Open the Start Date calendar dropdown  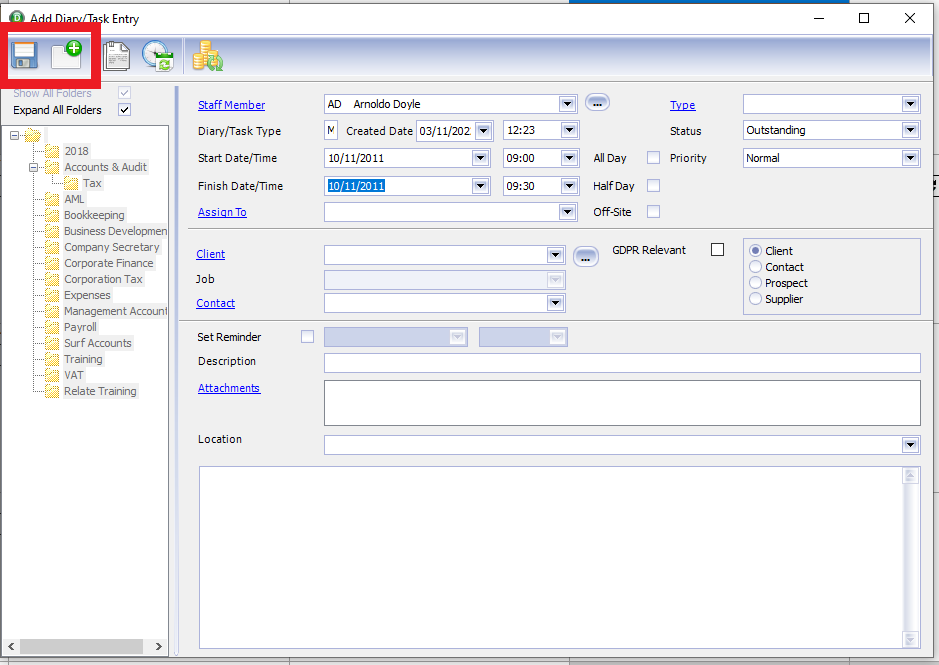(480, 158)
